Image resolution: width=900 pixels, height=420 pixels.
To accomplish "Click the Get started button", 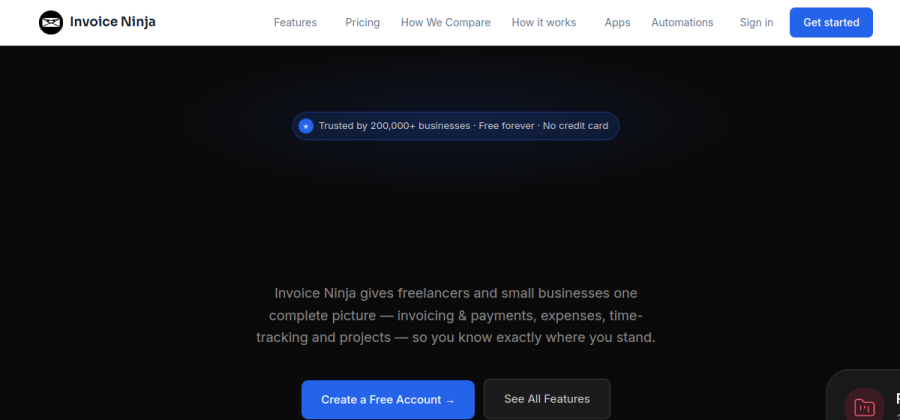I will click(x=831, y=22).
